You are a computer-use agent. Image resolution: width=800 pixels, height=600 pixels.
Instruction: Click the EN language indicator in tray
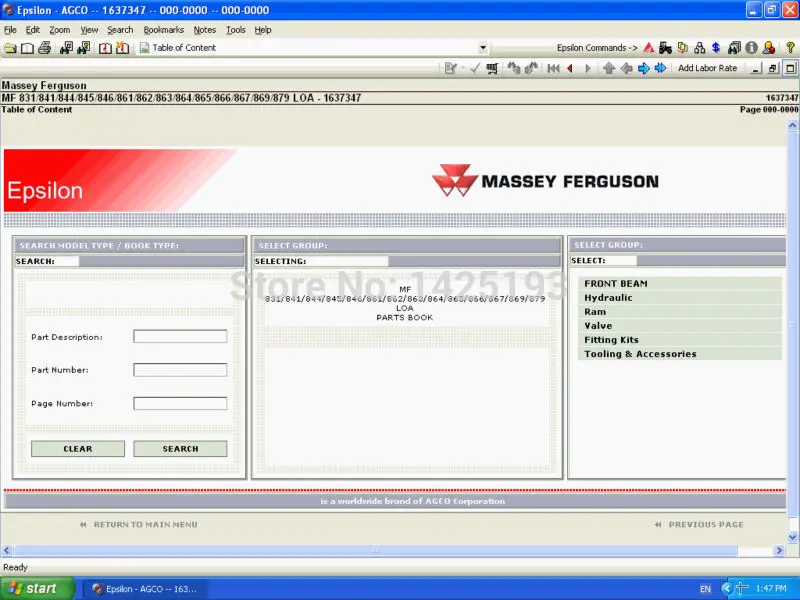tap(705, 589)
